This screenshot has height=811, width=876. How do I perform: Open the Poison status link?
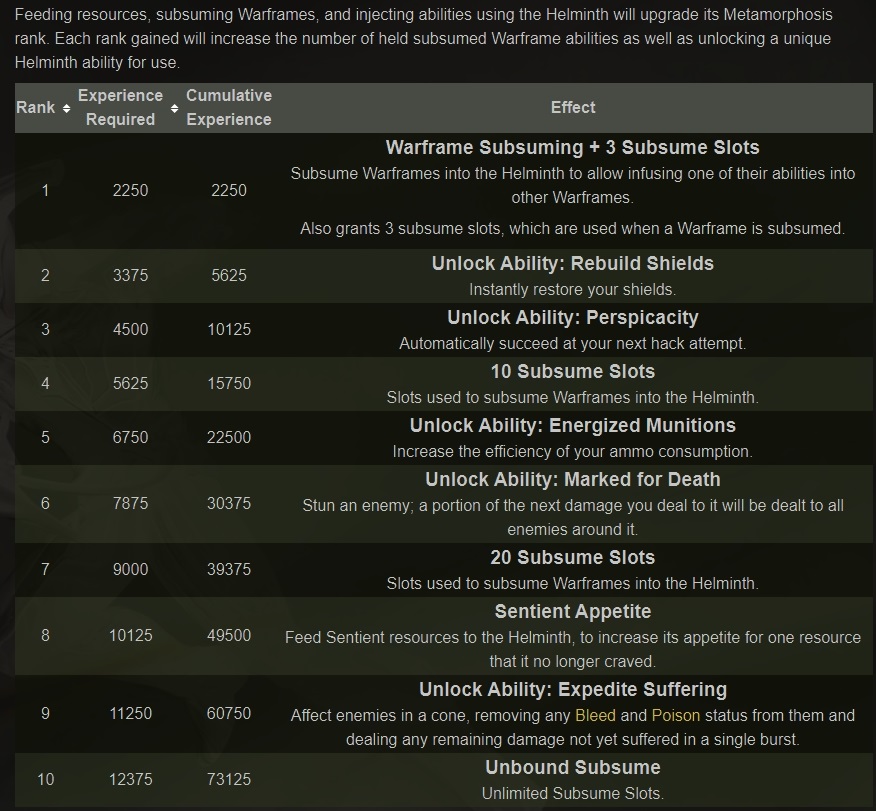[x=675, y=715]
